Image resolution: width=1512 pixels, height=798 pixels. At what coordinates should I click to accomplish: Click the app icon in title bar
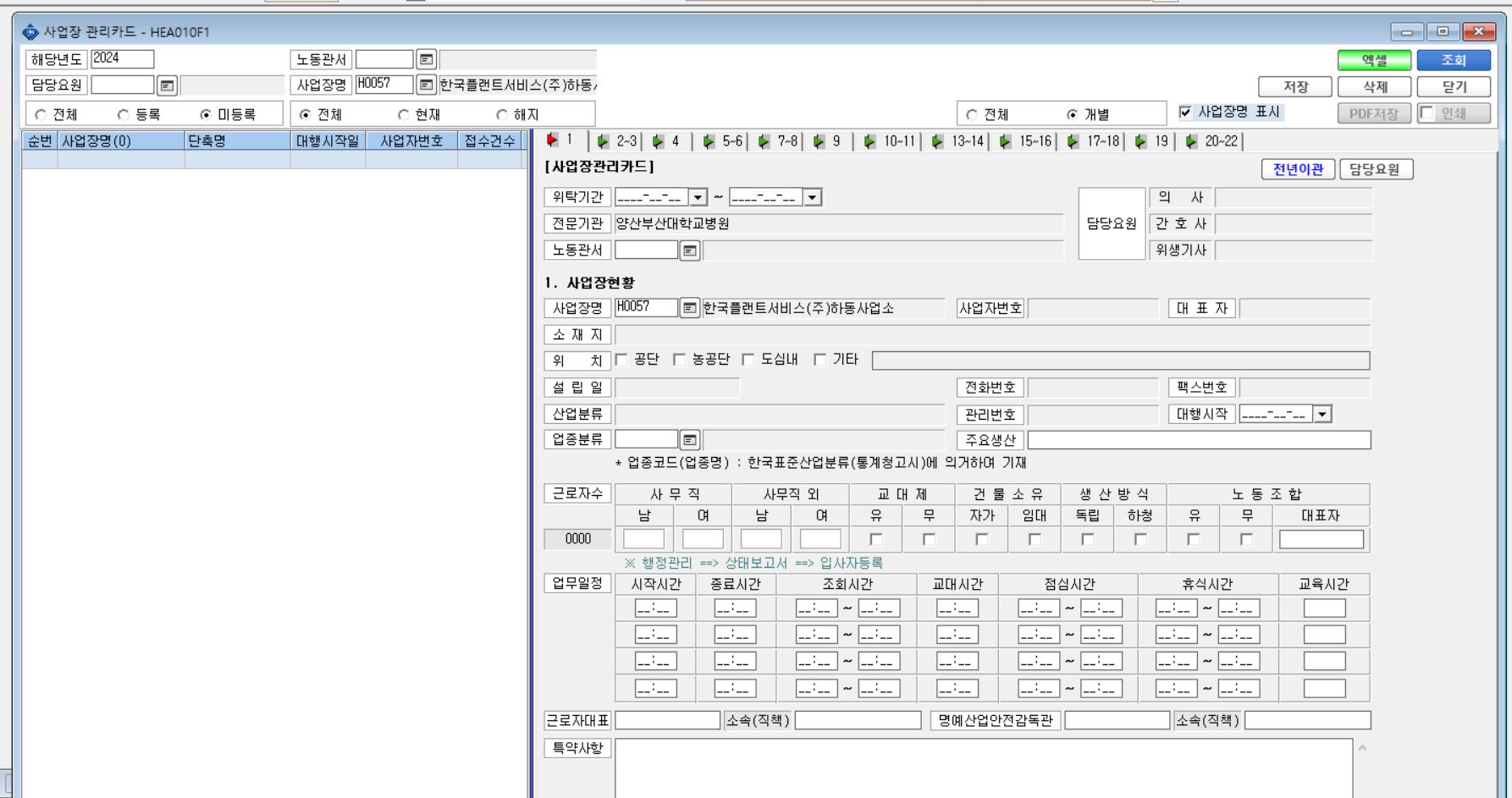pyautogui.click(x=30, y=32)
